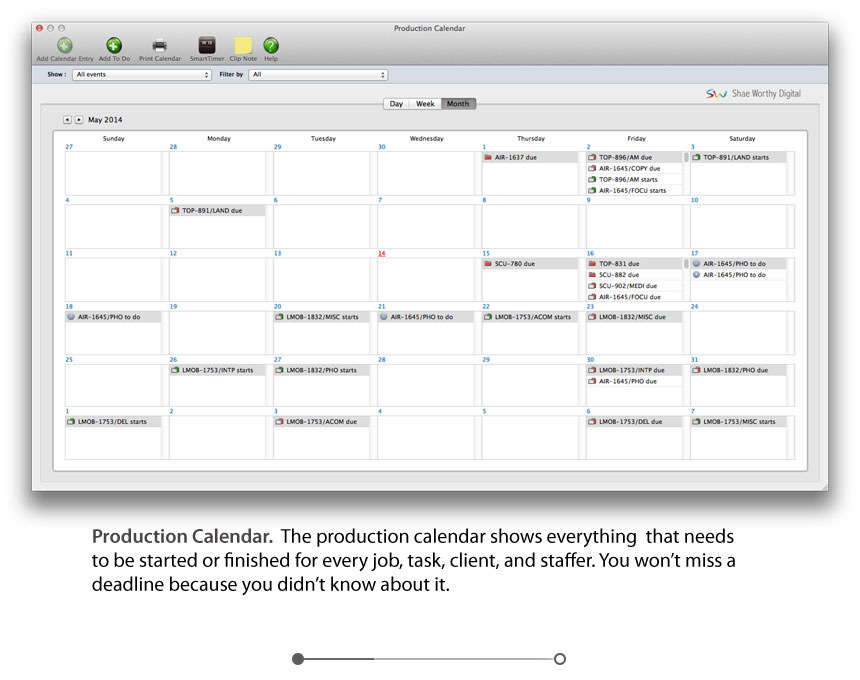Select the LMOB-1753/INTP starts entry
Screen dimensions: 860x680
pos(218,370)
